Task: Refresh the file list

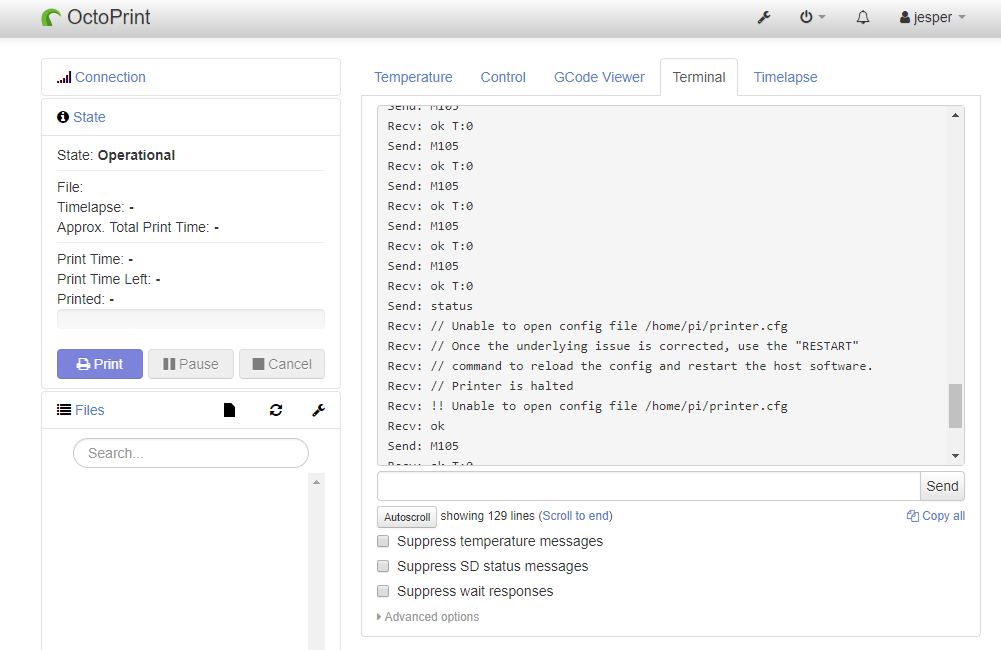Action: coord(276,410)
